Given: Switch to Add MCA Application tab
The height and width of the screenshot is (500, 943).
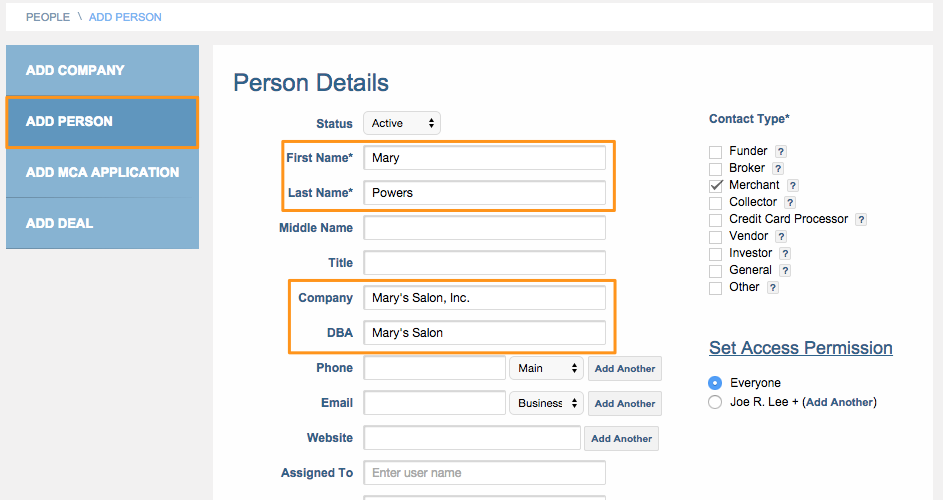Looking at the screenshot, I should click(x=102, y=172).
